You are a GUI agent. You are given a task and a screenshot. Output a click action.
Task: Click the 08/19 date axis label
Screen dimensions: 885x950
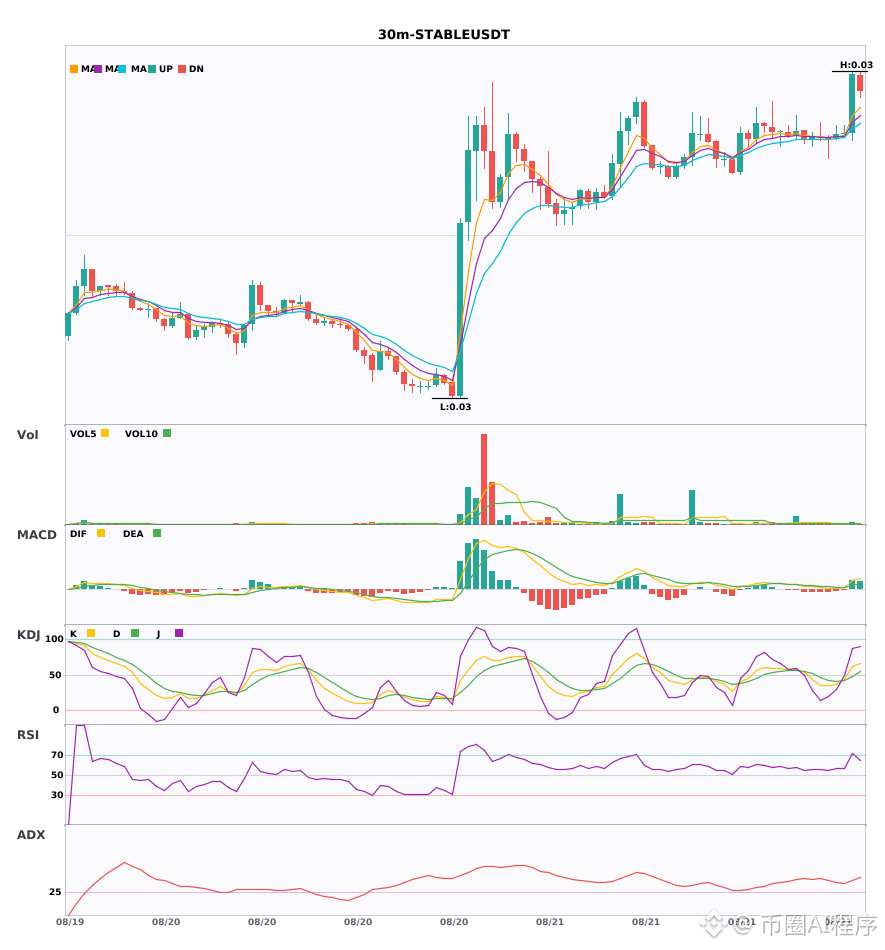tap(70, 922)
